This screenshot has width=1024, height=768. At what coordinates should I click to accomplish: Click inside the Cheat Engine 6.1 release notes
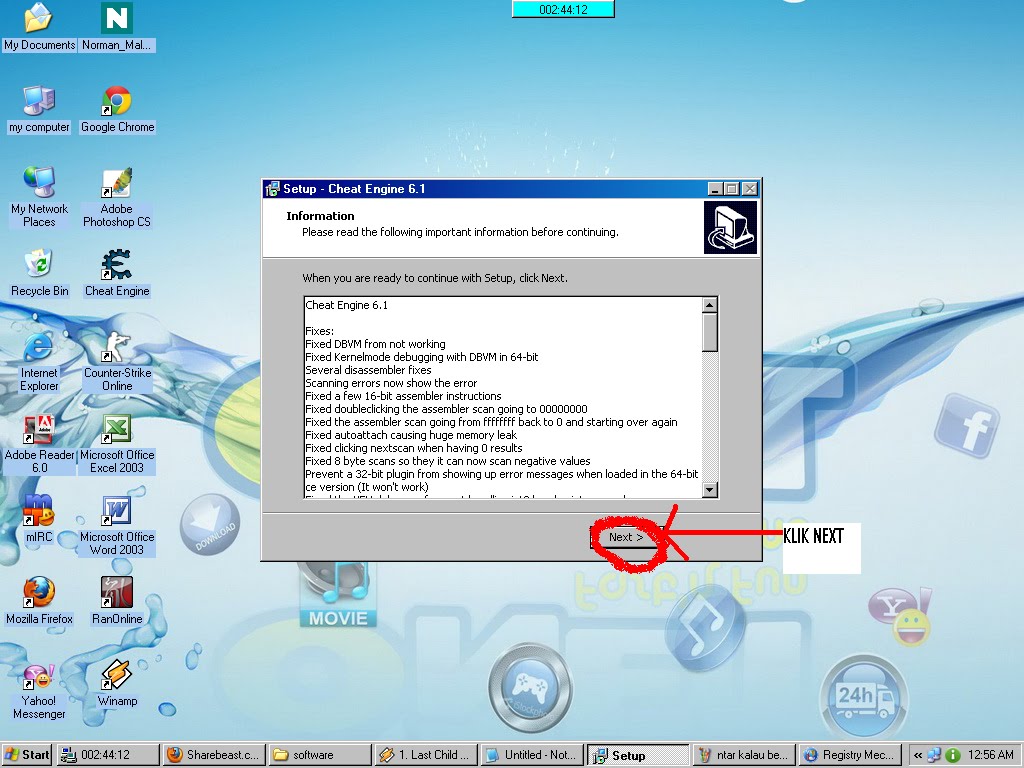pos(503,397)
